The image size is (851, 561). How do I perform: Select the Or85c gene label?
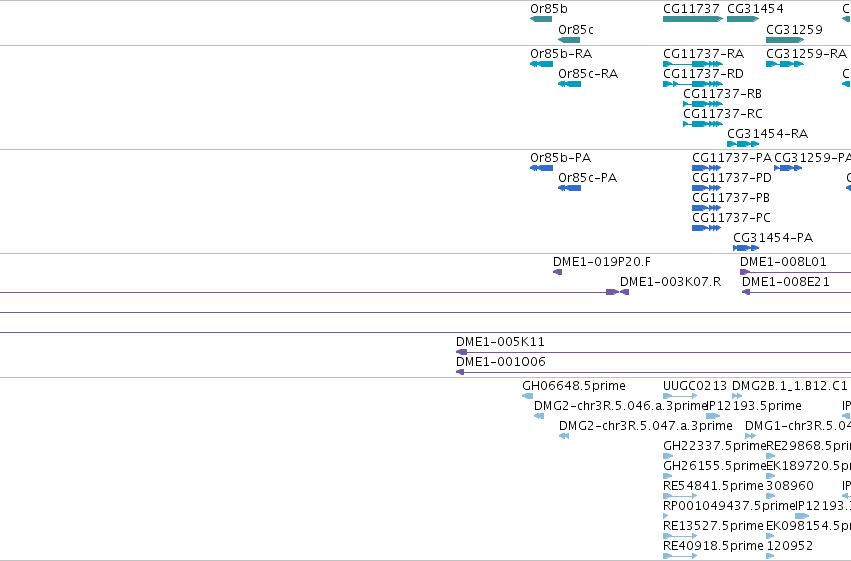(x=576, y=30)
